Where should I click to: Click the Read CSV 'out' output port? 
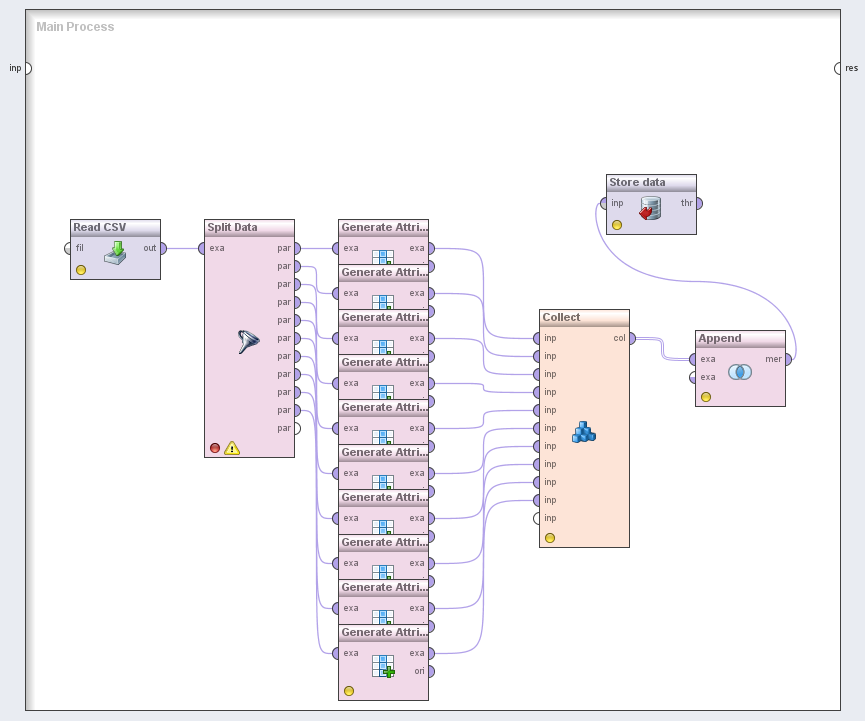[165, 248]
